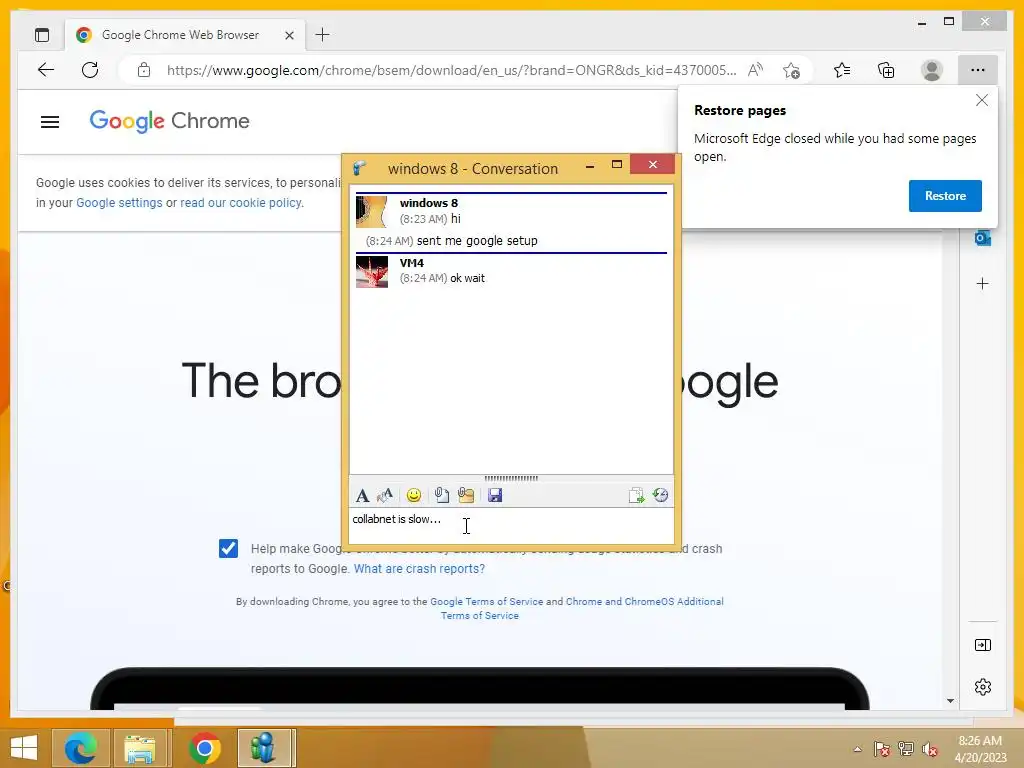Click the messenger app taskbar icon
This screenshot has height=768, width=1024.
coord(264,748)
